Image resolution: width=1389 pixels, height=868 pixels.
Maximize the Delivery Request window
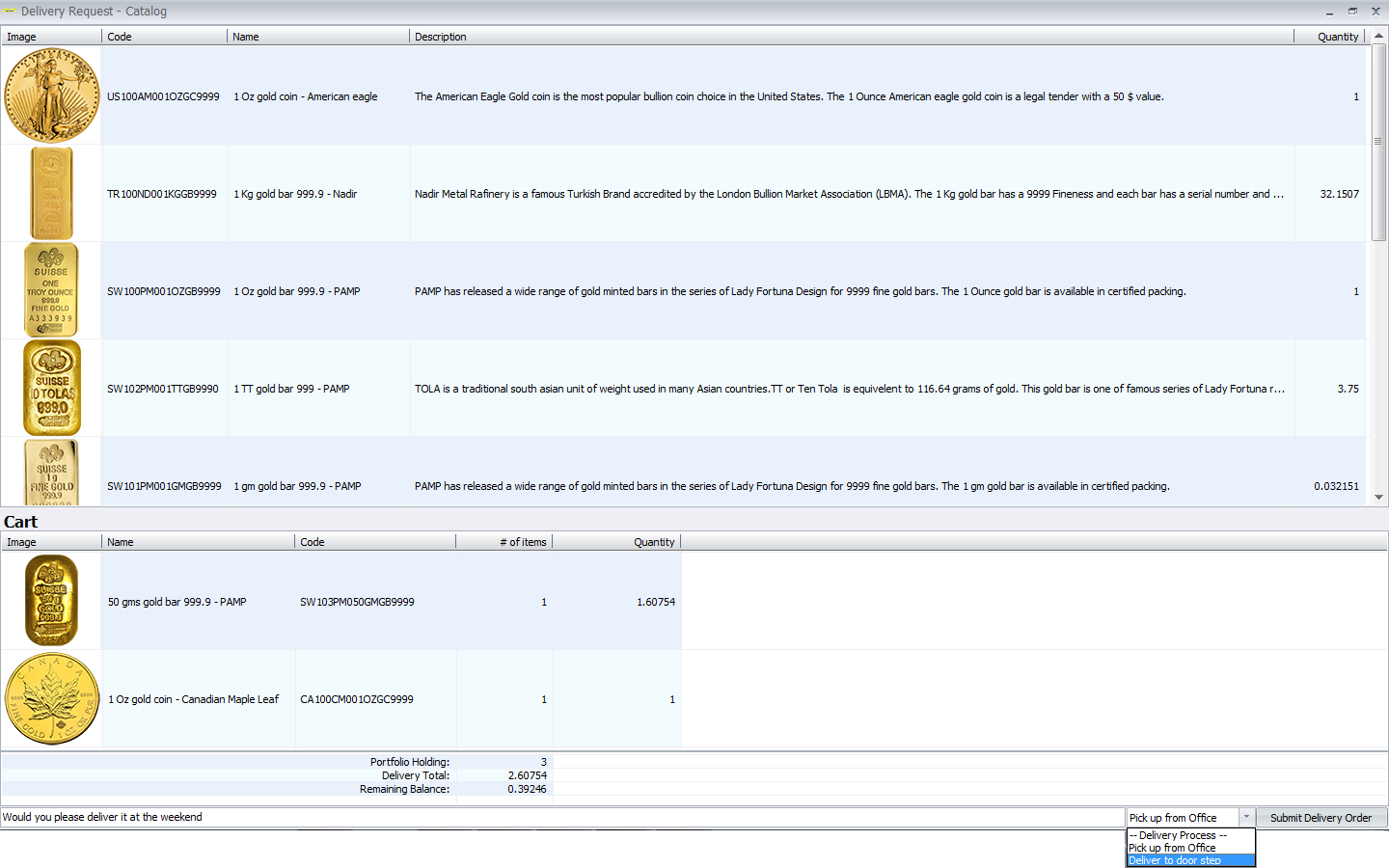(x=1352, y=12)
